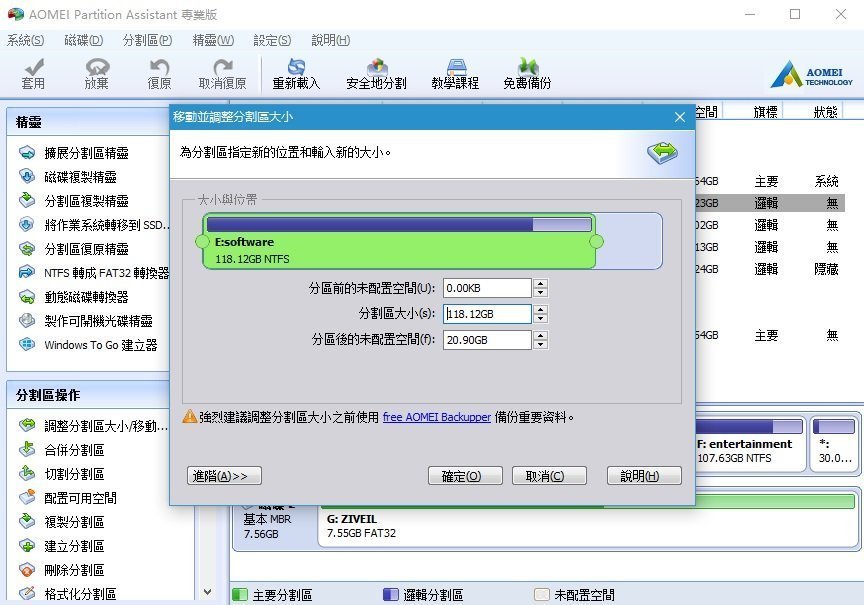Click left resize handle of E:software bar
Screen dimensions: 864x605
coord(202,241)
